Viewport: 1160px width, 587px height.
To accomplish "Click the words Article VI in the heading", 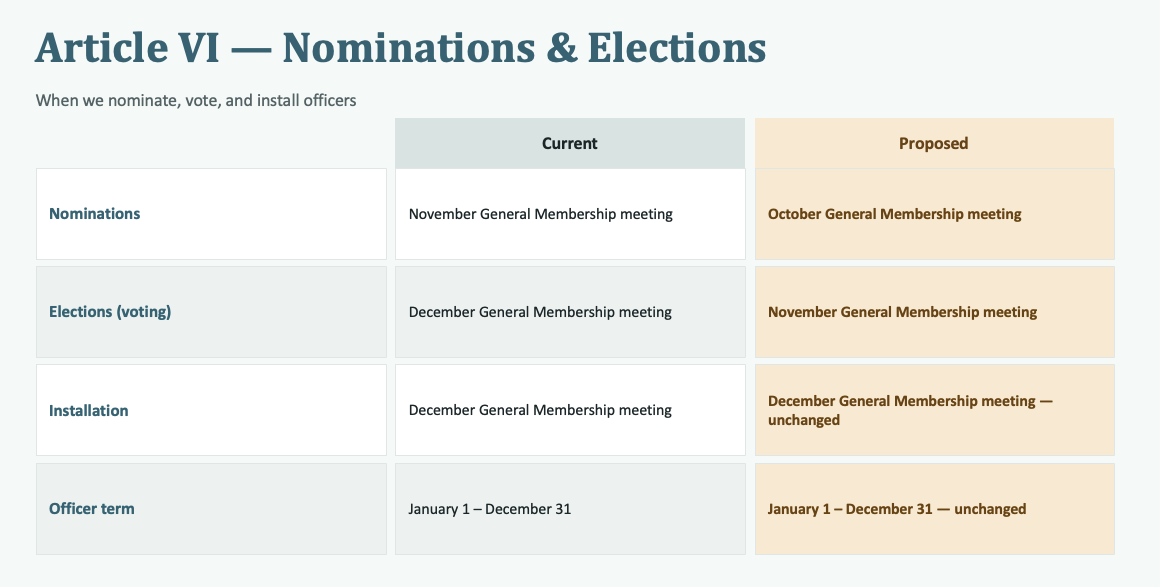I will (x=127, y=47).
